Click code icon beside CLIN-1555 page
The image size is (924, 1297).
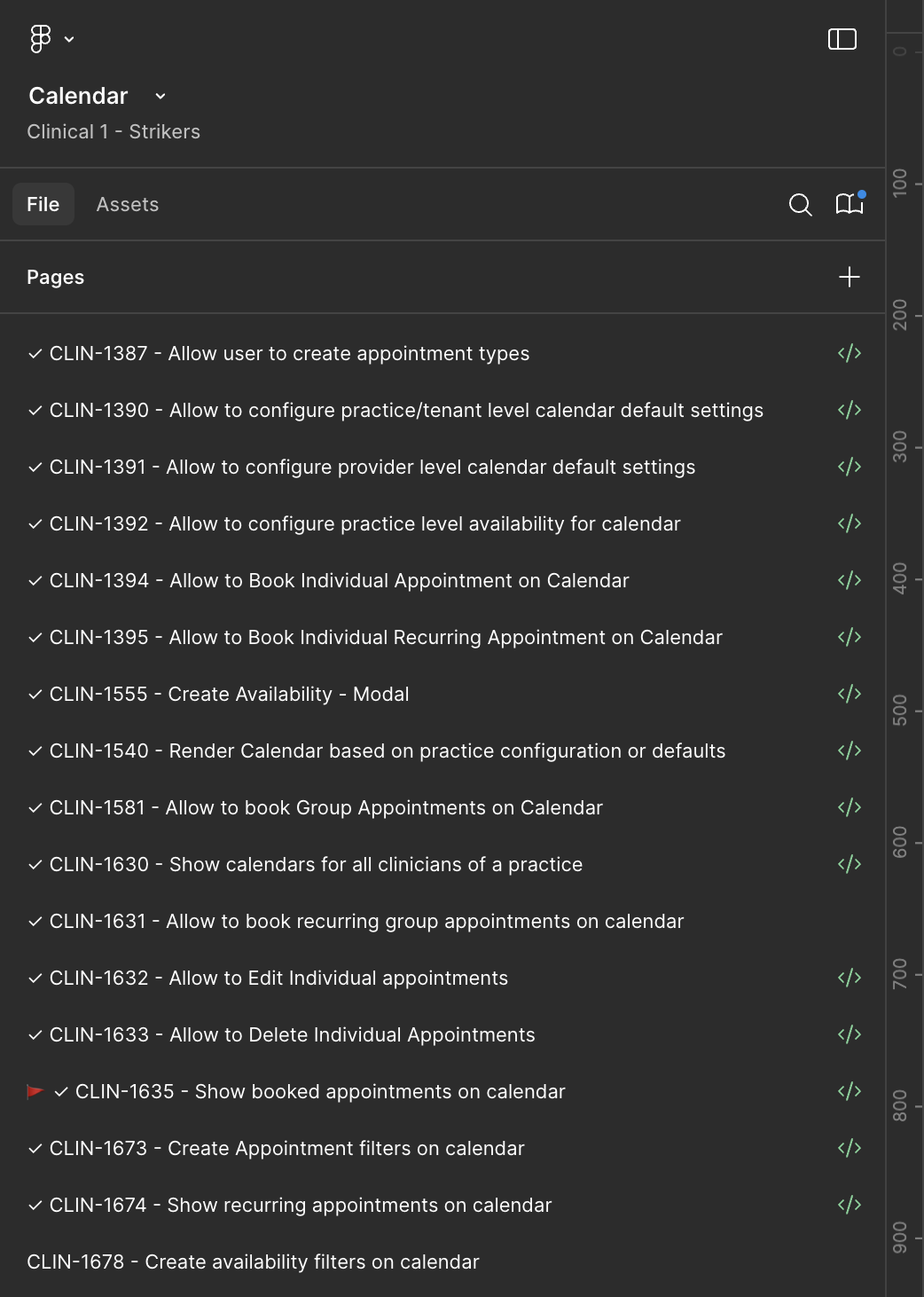(849, 694)
